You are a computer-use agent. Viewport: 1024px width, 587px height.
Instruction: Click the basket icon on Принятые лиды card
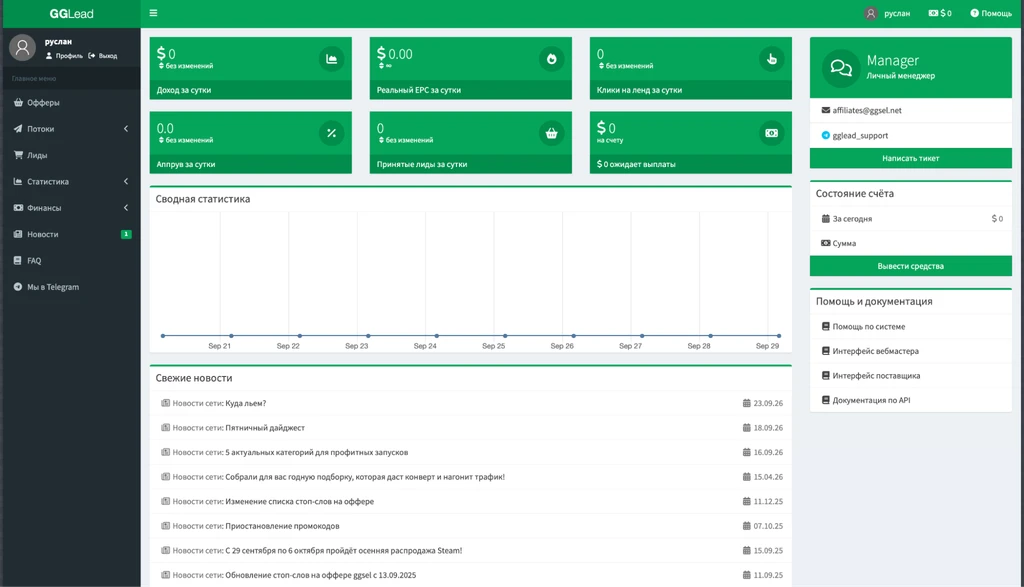tap(552, 133)
